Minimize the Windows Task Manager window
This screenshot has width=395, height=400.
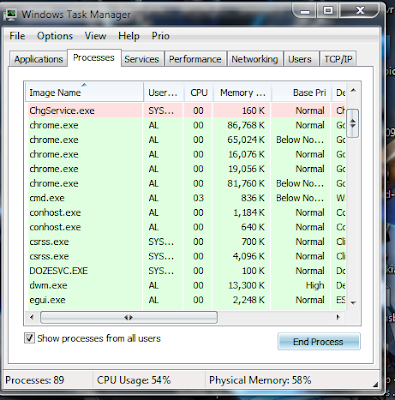coord(304,11)
